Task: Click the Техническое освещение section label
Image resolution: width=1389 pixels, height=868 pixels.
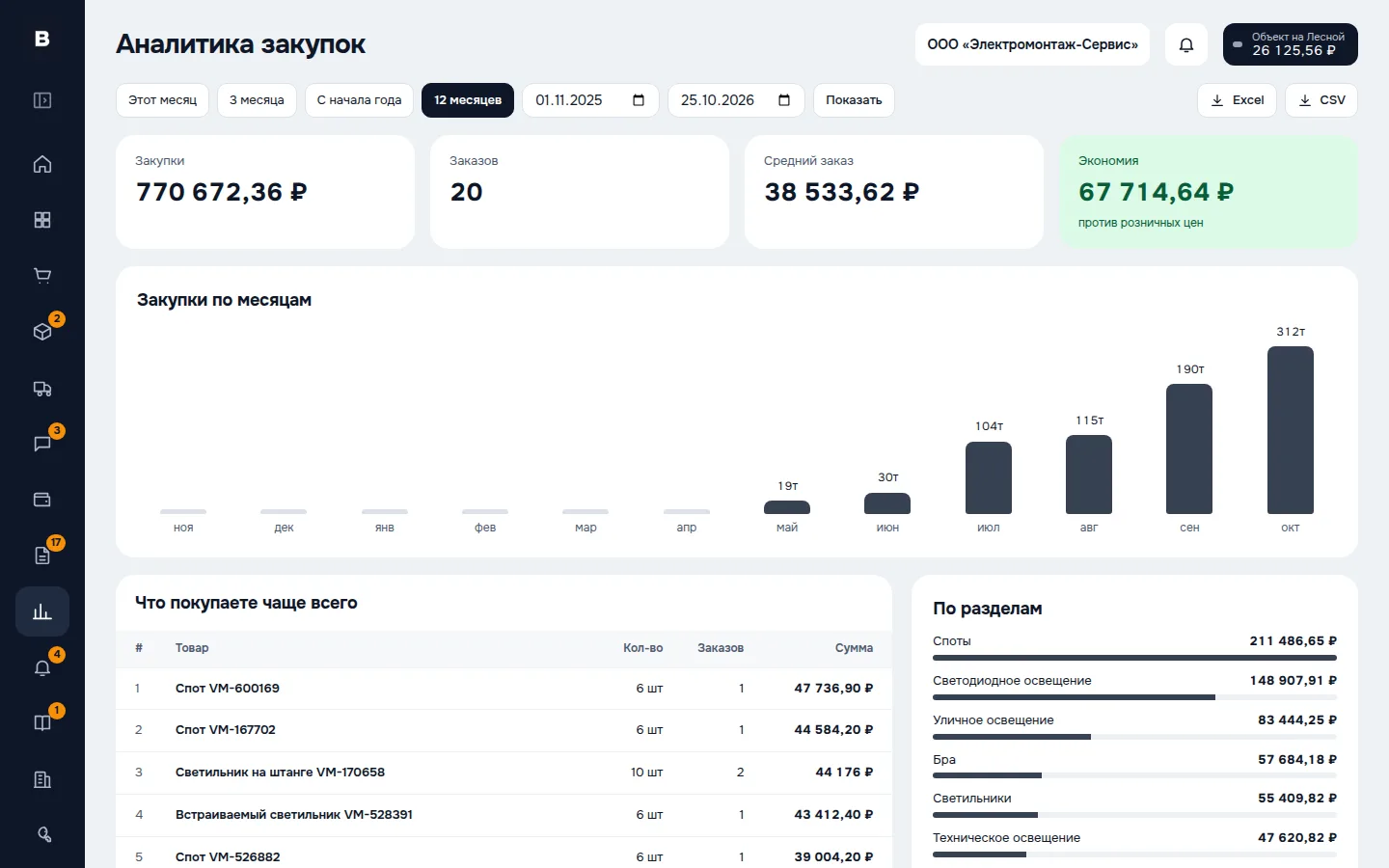Action: 1006,838
